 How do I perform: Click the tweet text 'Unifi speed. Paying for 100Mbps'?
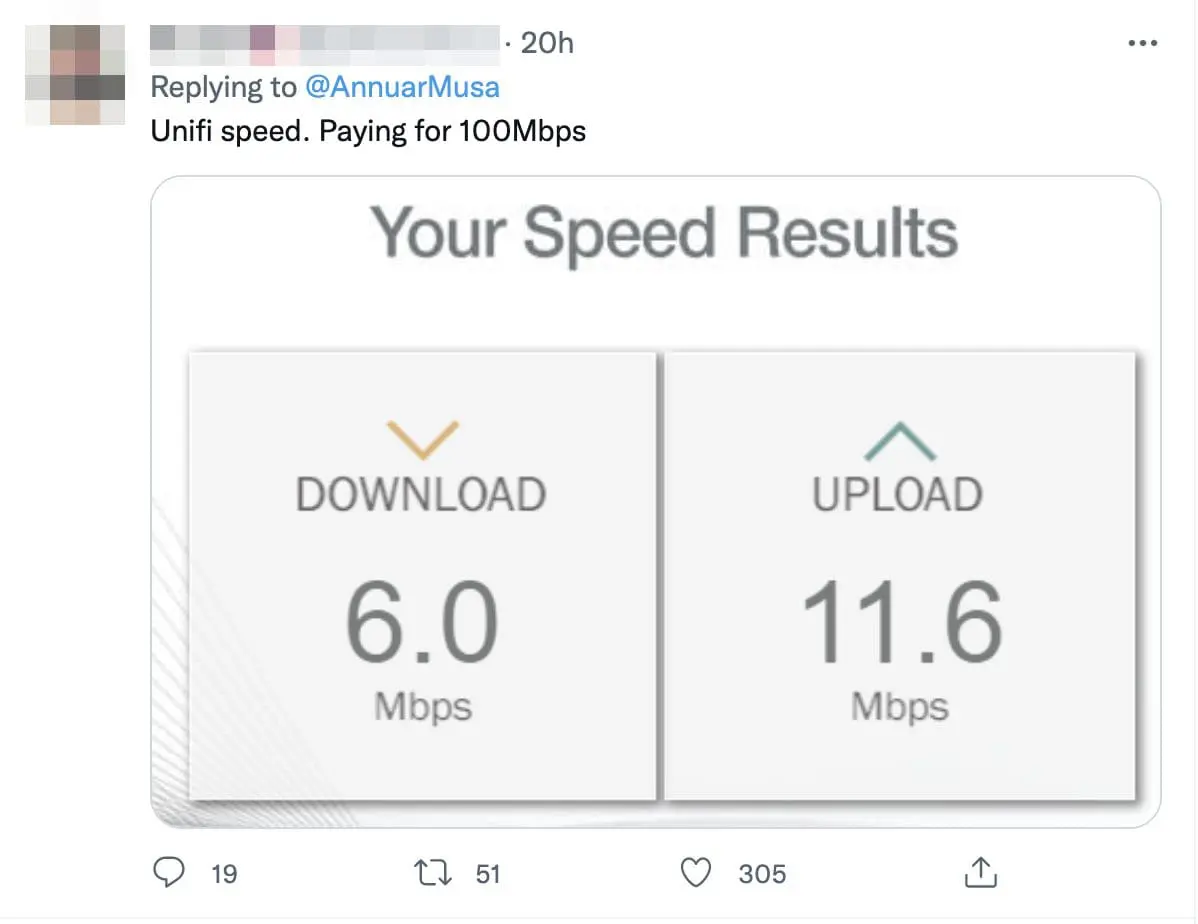point(368,131)
